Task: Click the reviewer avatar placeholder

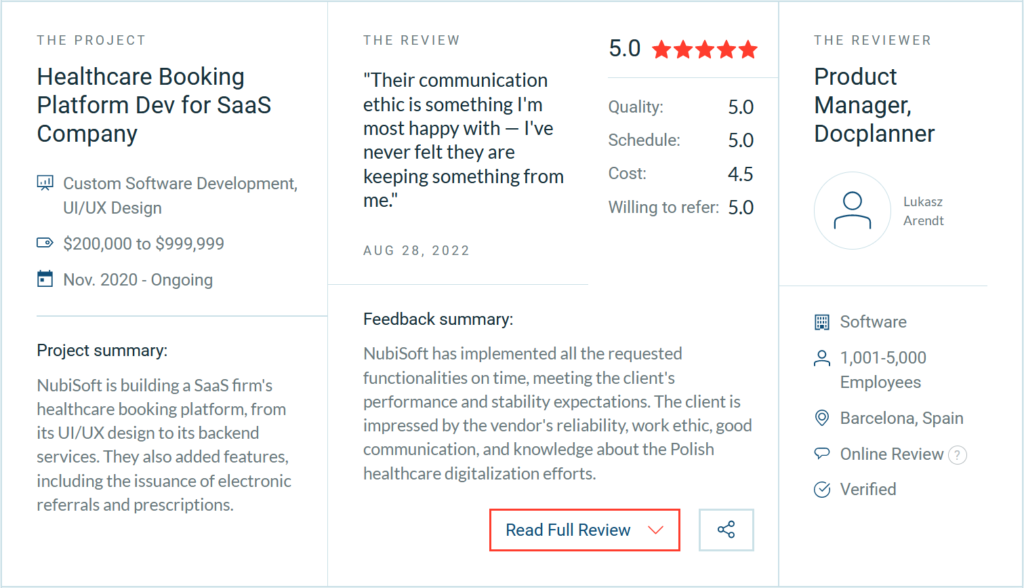Action: click(852, 210)
